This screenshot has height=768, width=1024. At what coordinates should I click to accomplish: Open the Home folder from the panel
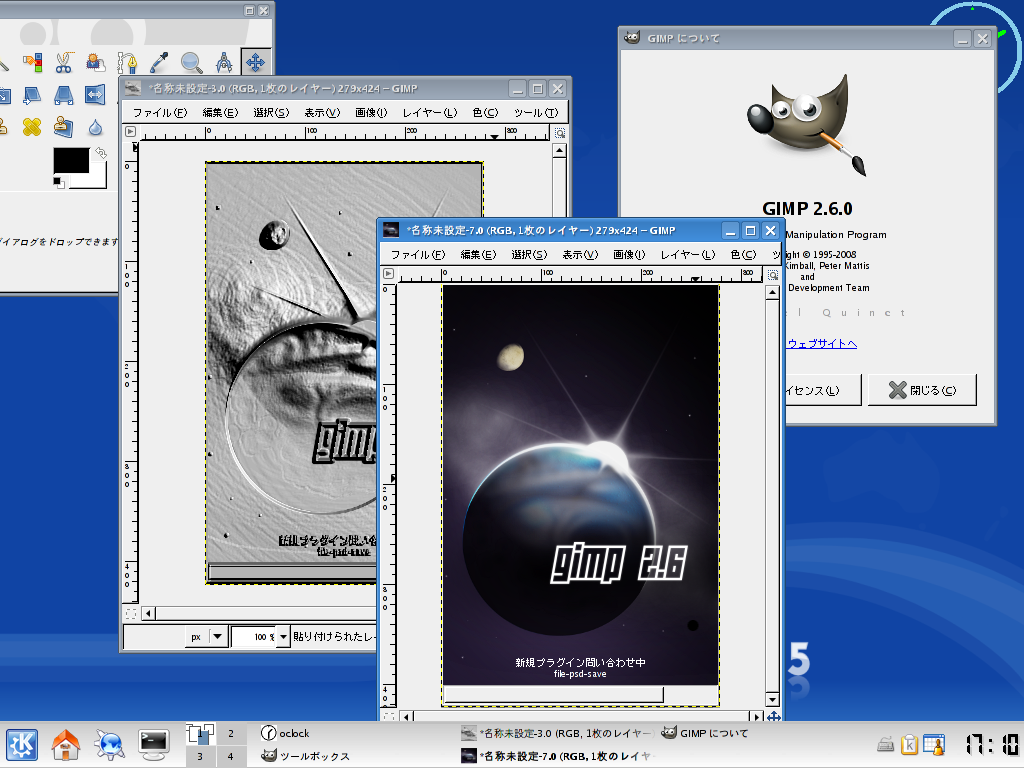[x=66, y=745]
